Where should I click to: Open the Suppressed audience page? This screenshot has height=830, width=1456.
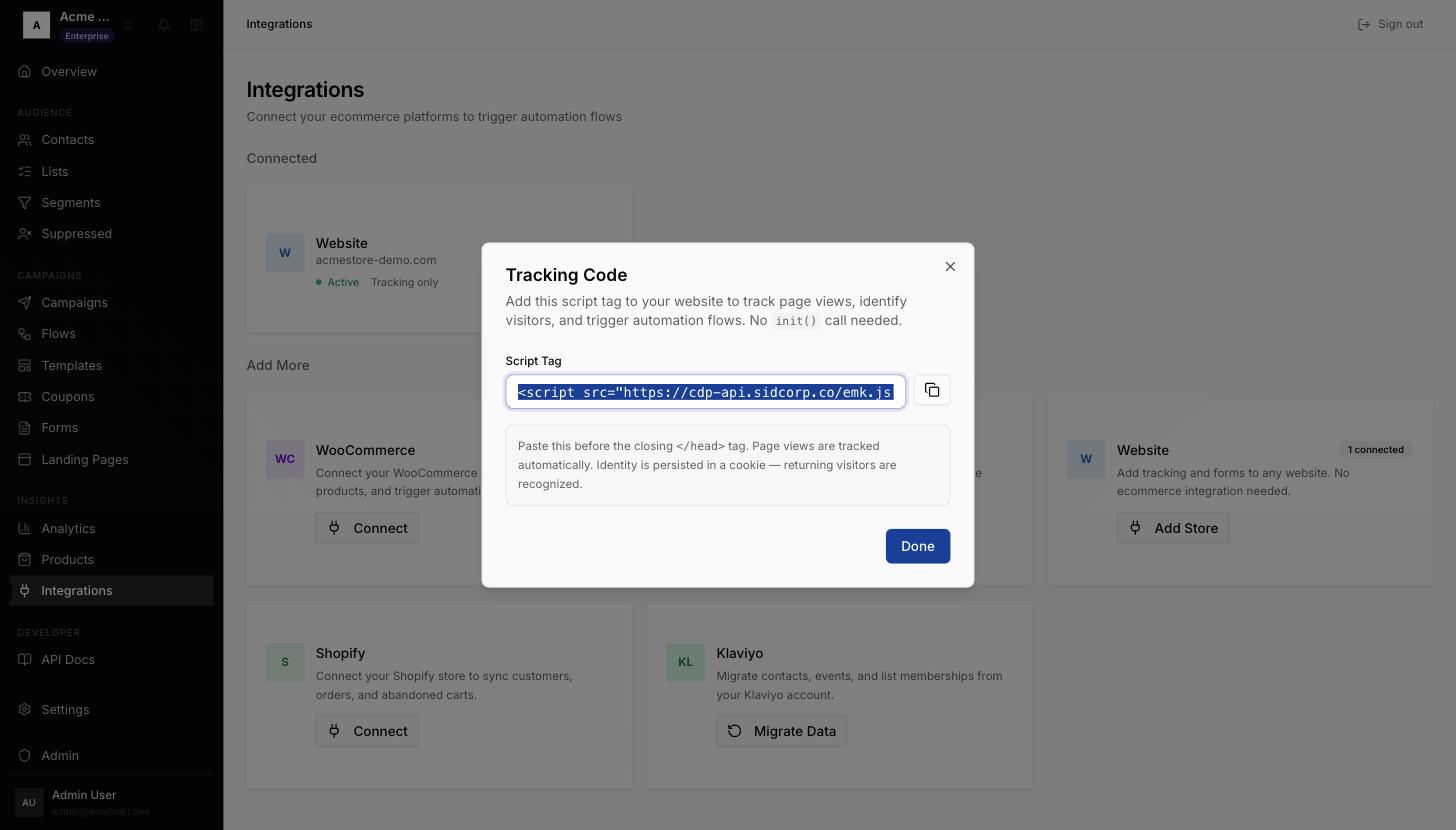[x=112, y=234]
